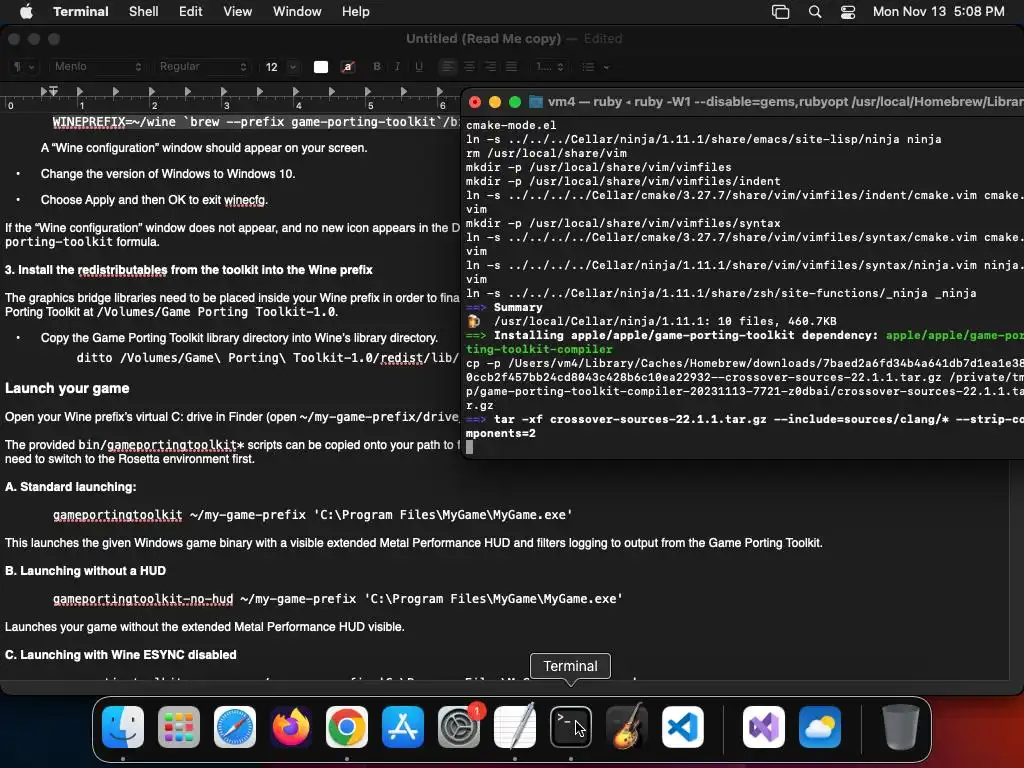Click Terminal cursor at prompt bottom
The height and width of the screenshot is (768, 1024).
[470, 447]
